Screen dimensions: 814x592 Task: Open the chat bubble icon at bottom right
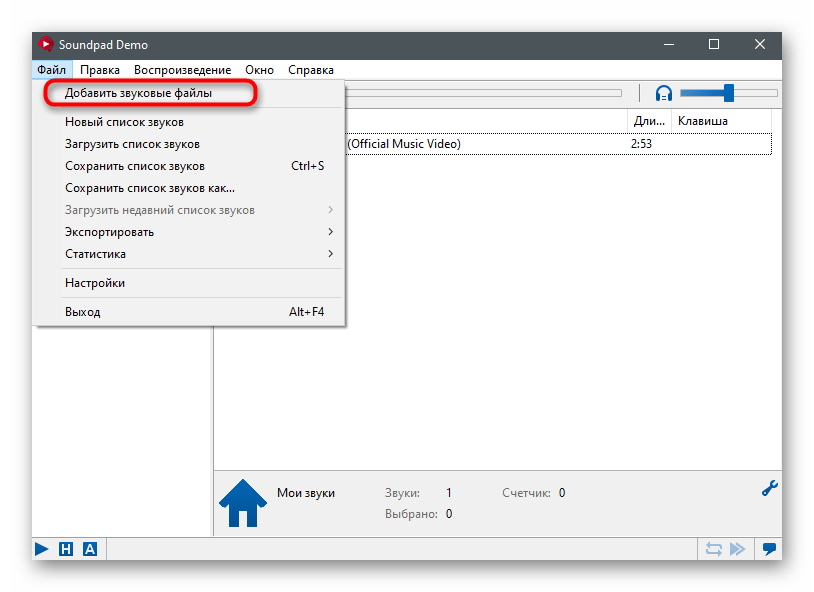pos(769,549)
